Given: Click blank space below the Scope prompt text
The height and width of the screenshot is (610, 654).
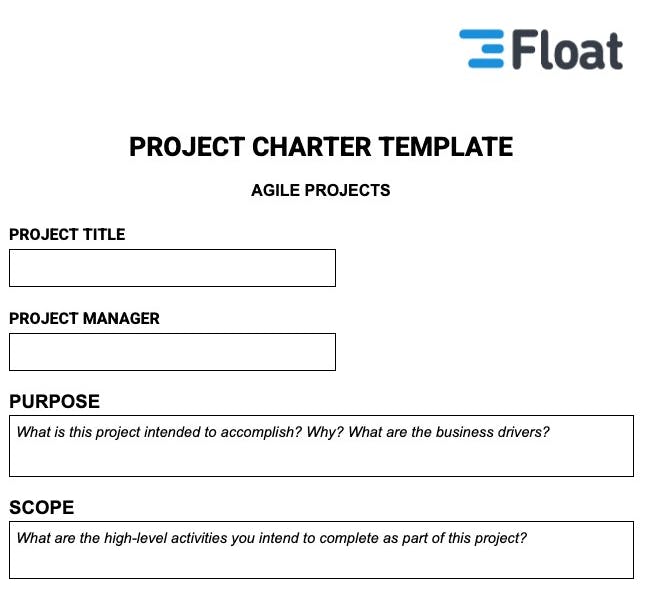Looking at the screenshot, I should [x=320, y=563].
